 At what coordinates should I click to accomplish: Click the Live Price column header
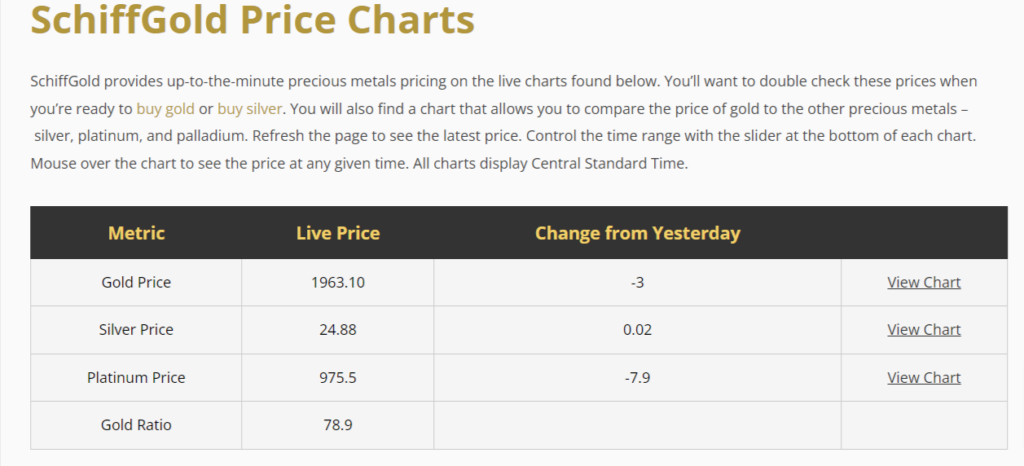[338, 233]
